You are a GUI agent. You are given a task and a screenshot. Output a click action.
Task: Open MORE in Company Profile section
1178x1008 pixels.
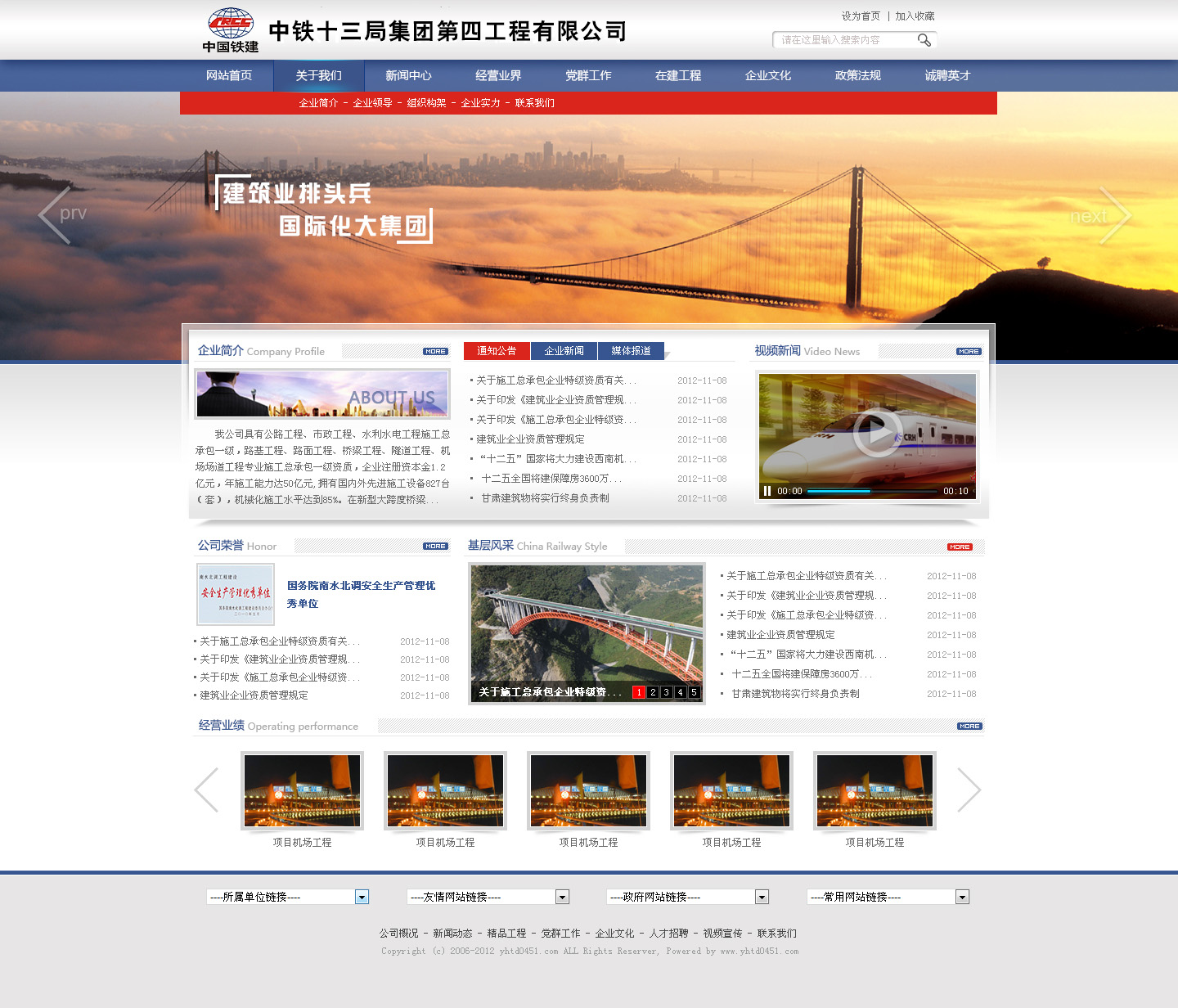point(435,352)
